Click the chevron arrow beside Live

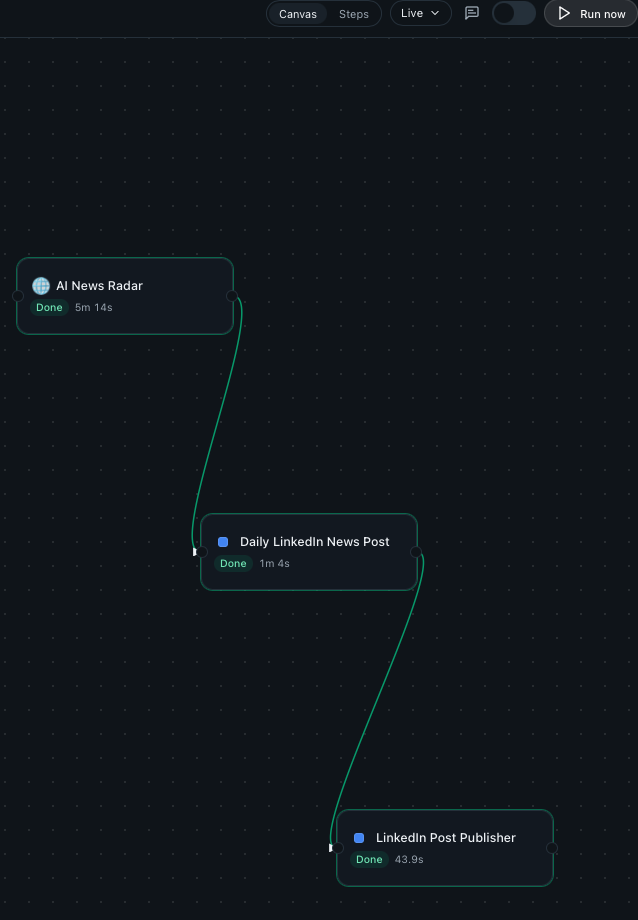[435, 13]
